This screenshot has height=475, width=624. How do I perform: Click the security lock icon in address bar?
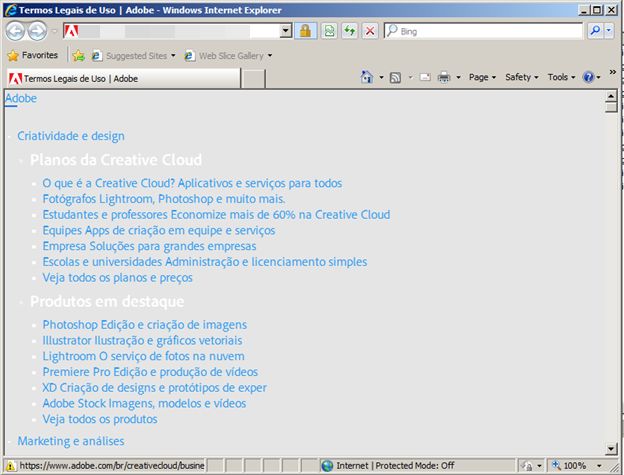coord(306,31)
